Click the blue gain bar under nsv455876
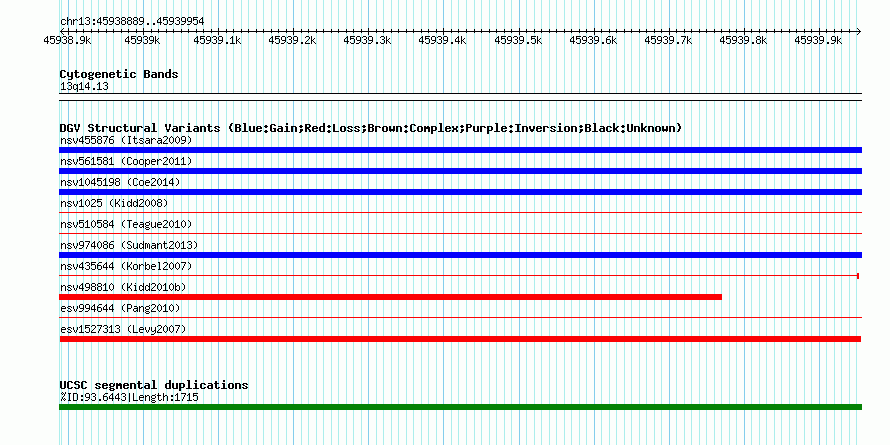This screenshot has width=890, height=445. point(460,150)
